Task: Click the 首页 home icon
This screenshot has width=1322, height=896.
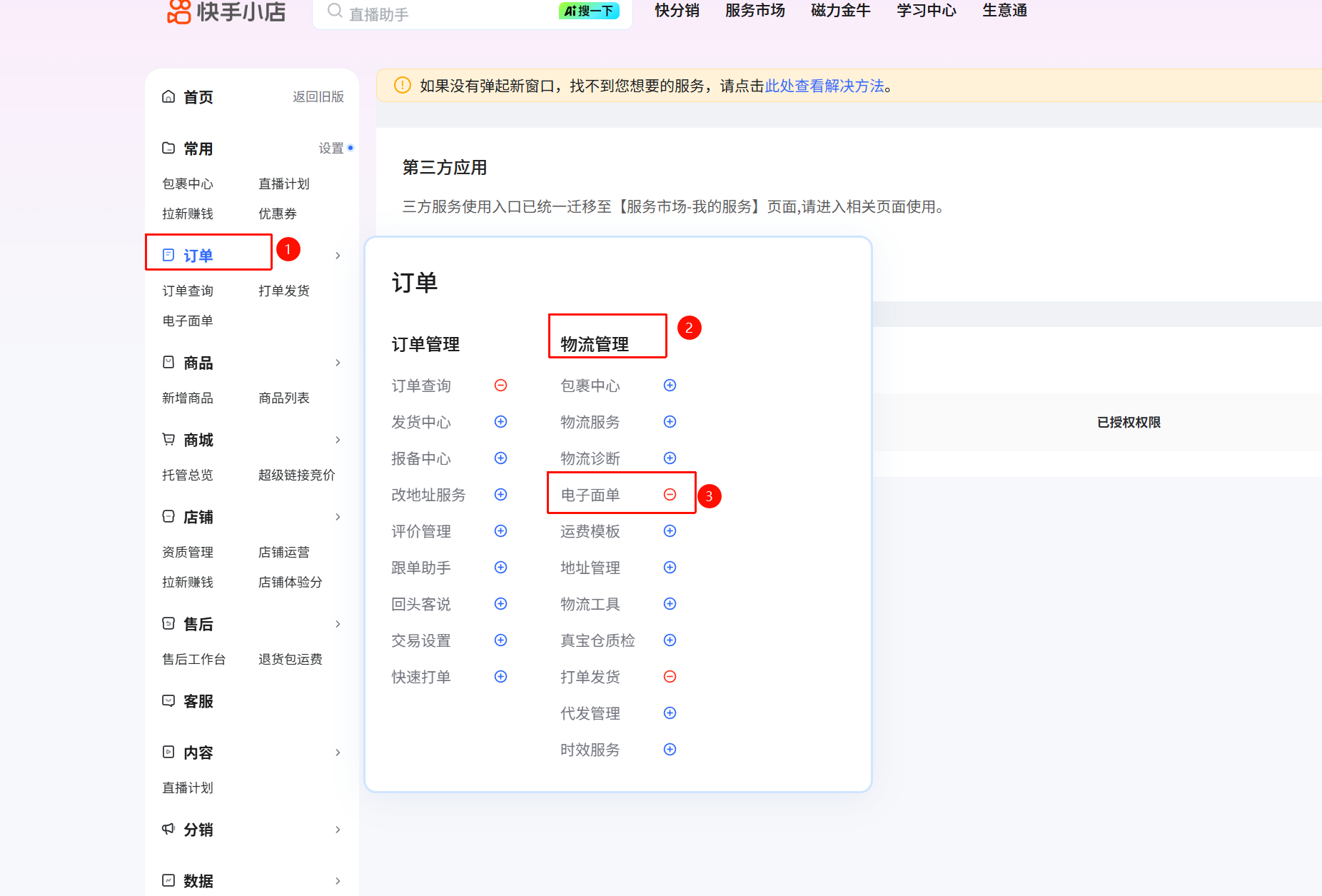Action: point(168,97)
